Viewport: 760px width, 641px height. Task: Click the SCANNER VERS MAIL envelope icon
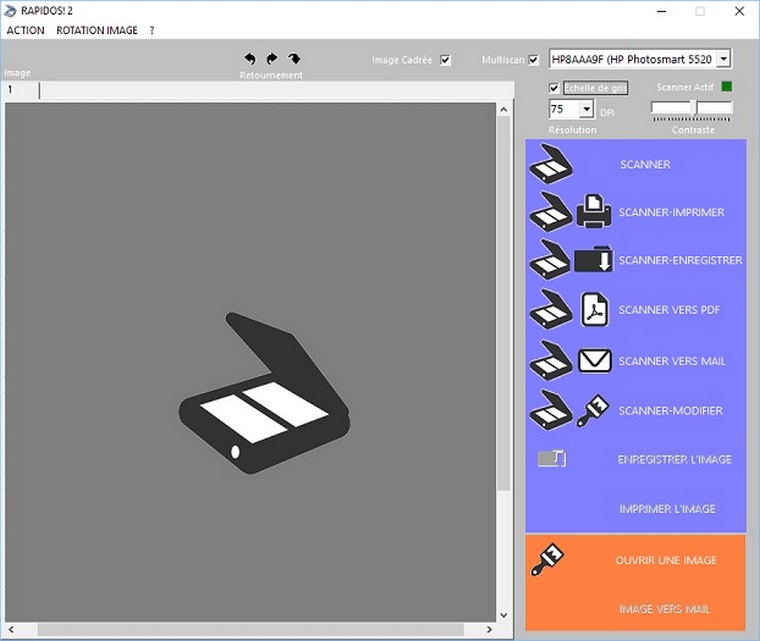tap(595, 360)
